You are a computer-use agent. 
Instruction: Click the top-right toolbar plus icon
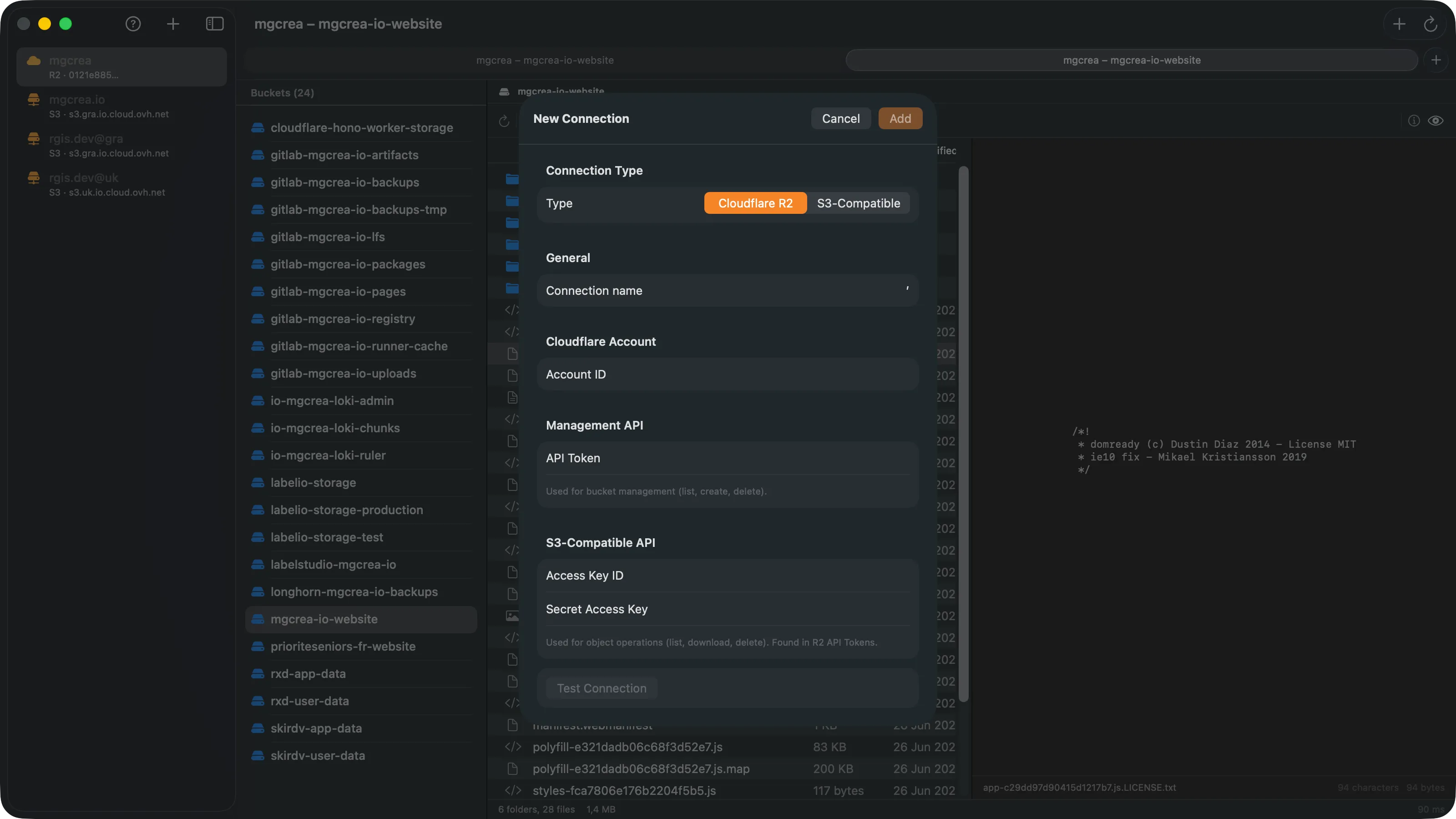point(1399,24)
